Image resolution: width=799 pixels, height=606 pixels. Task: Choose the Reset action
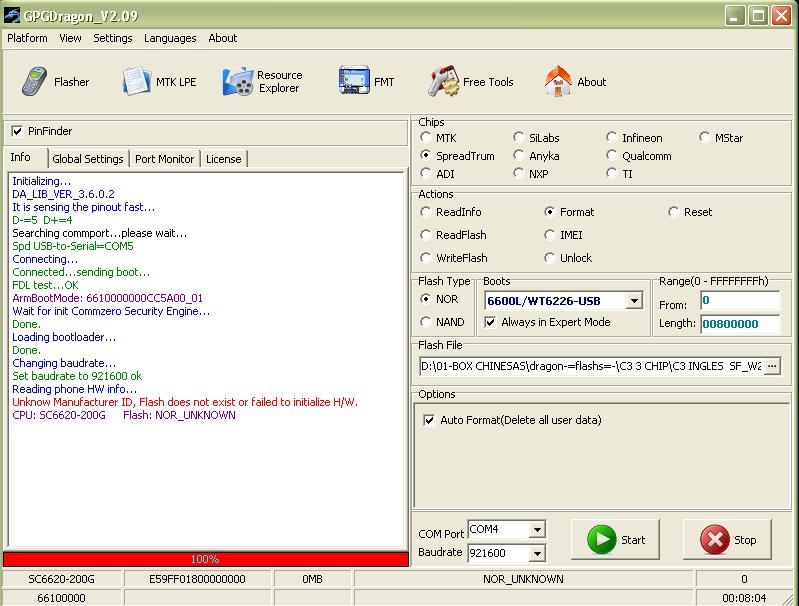coord(673,212)
